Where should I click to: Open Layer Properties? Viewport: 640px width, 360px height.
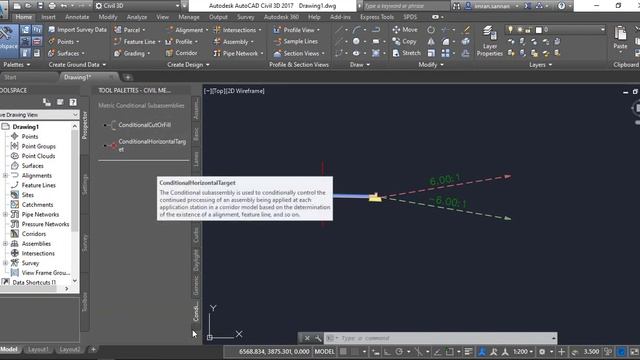pos(489,41)
